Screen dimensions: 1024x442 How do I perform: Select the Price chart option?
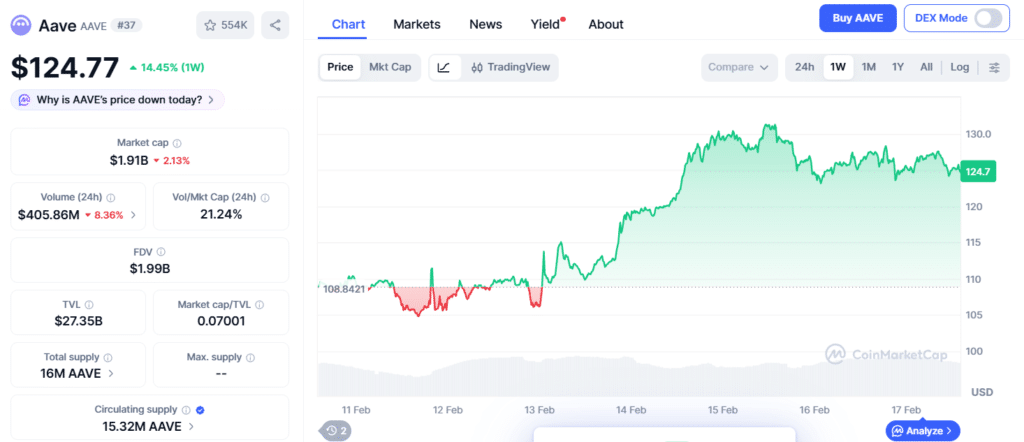340,67
